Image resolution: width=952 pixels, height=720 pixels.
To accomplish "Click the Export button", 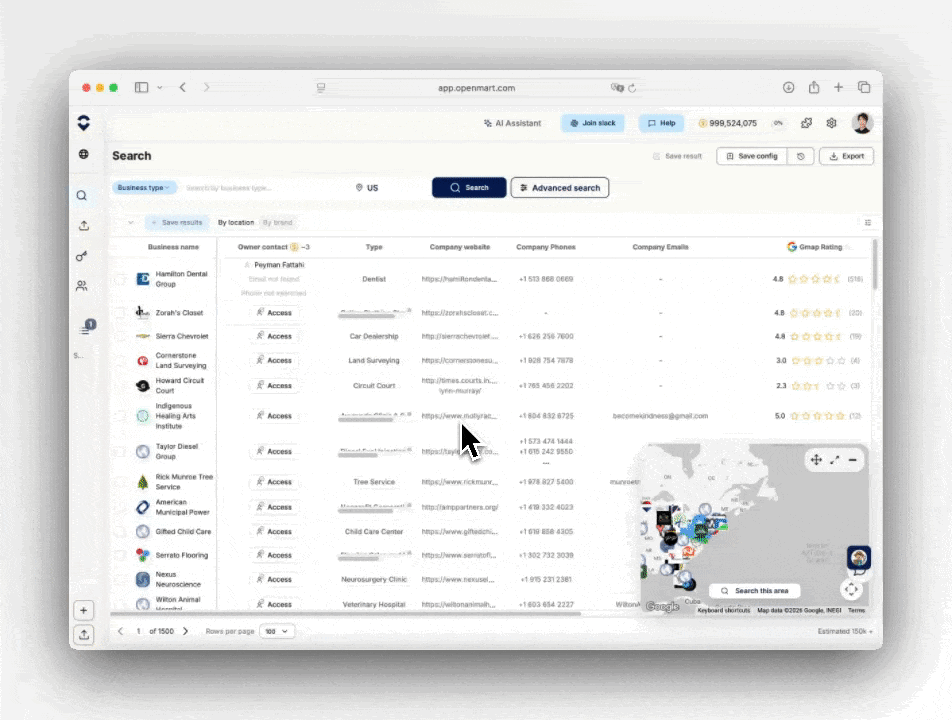I will pyautogui.click(x=846, y=156).
